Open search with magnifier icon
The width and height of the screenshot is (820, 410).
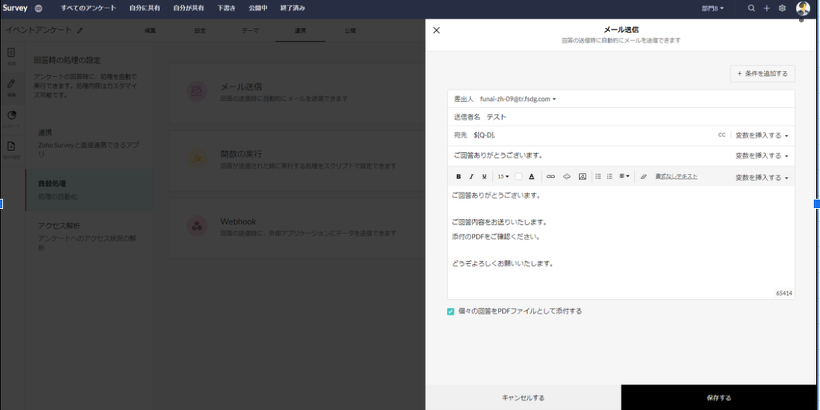tap(752, 7)
